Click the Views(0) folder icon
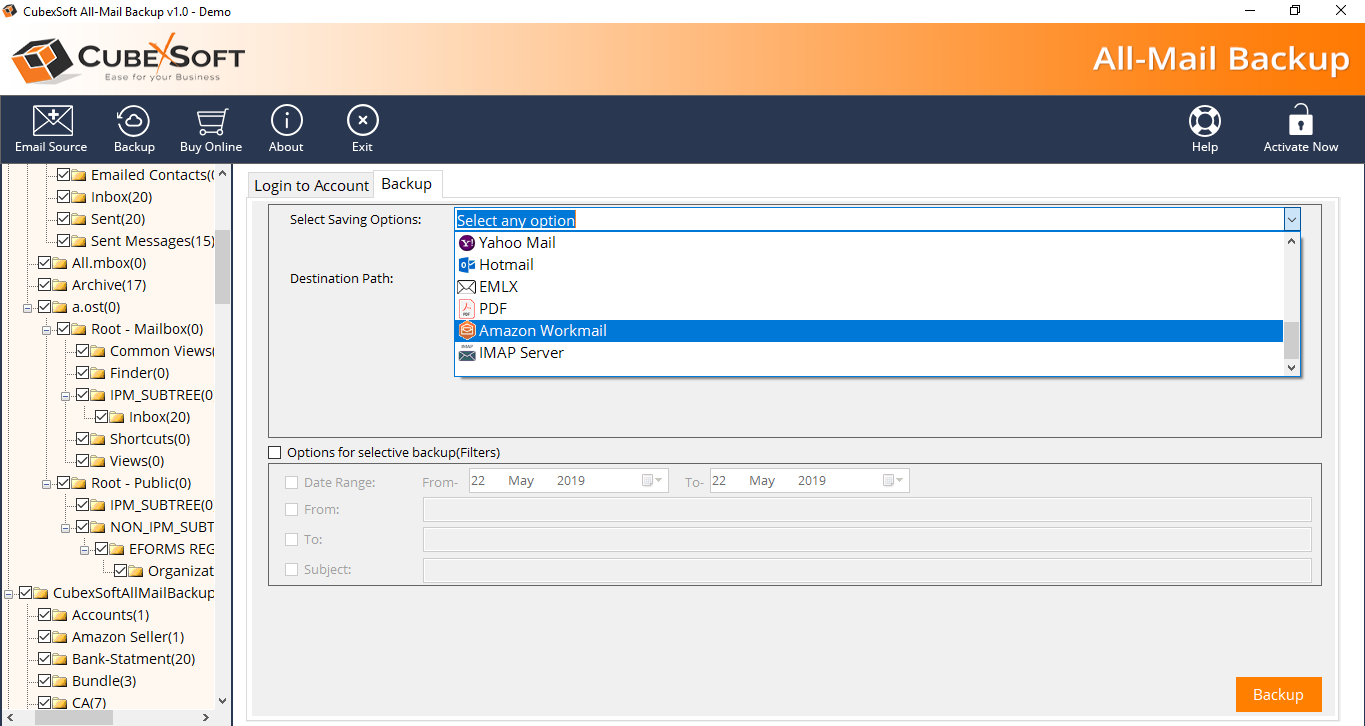This screenshot has height=726, width=1365. (x=98, y=461)
